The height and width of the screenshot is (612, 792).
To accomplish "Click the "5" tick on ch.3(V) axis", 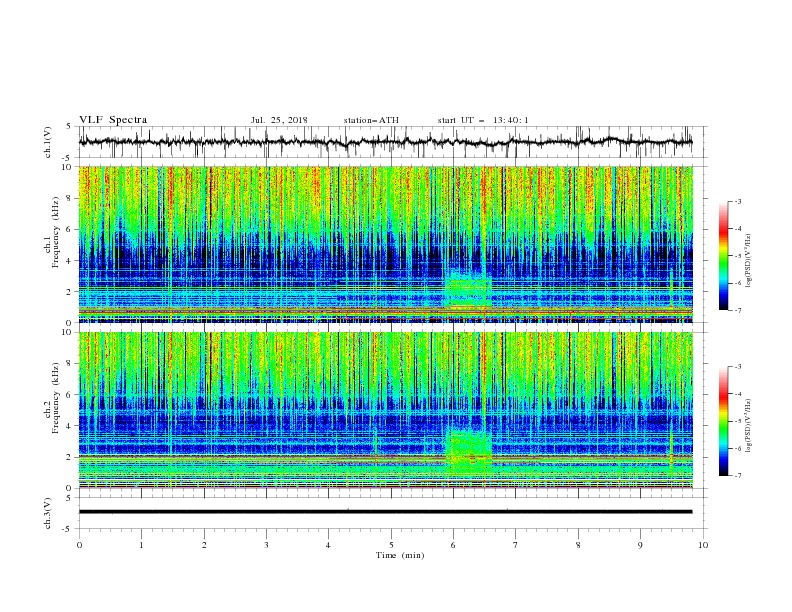I will click(x=70, y=498).
